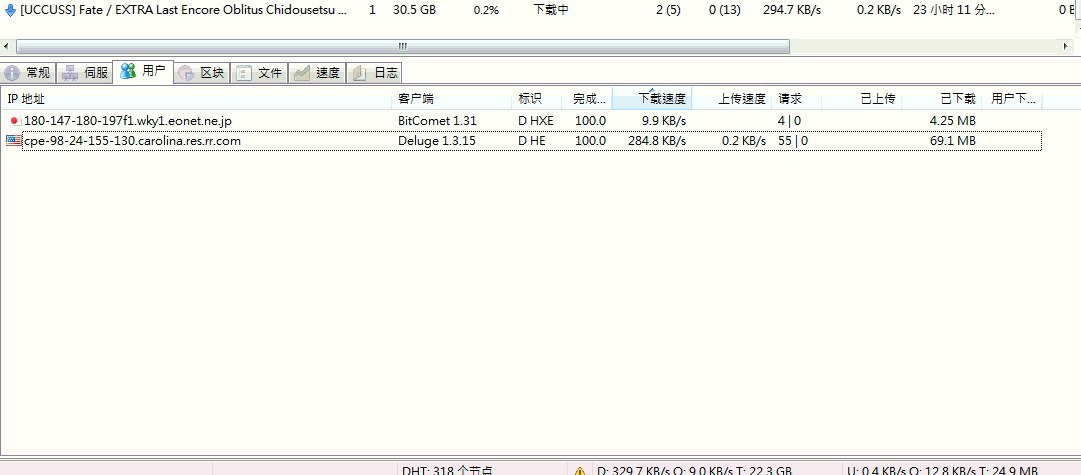
Task: Click the 30.5 GB size cell of torrent
Action: tap(414, 11)
